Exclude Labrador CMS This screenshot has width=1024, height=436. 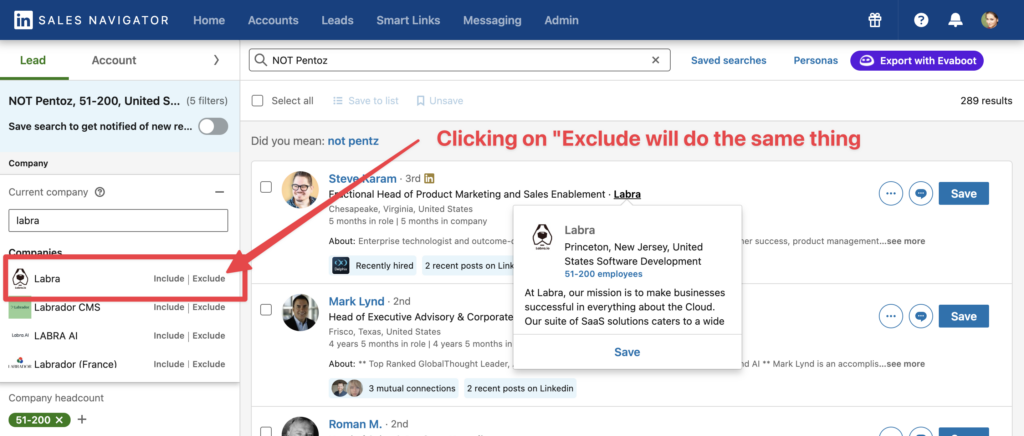(x=209, y=307)
